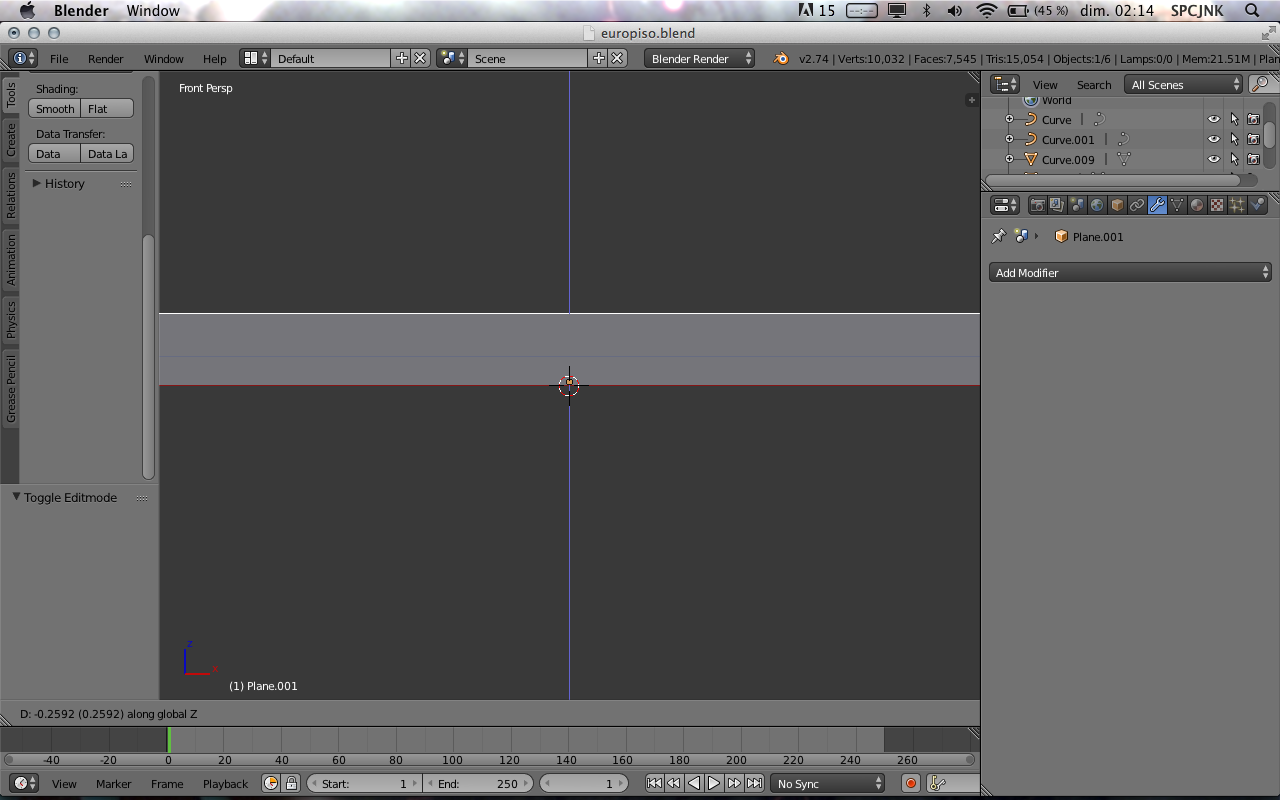Open the Render menu
This screenshot has width=1280, height=800.
click(105, 59)
